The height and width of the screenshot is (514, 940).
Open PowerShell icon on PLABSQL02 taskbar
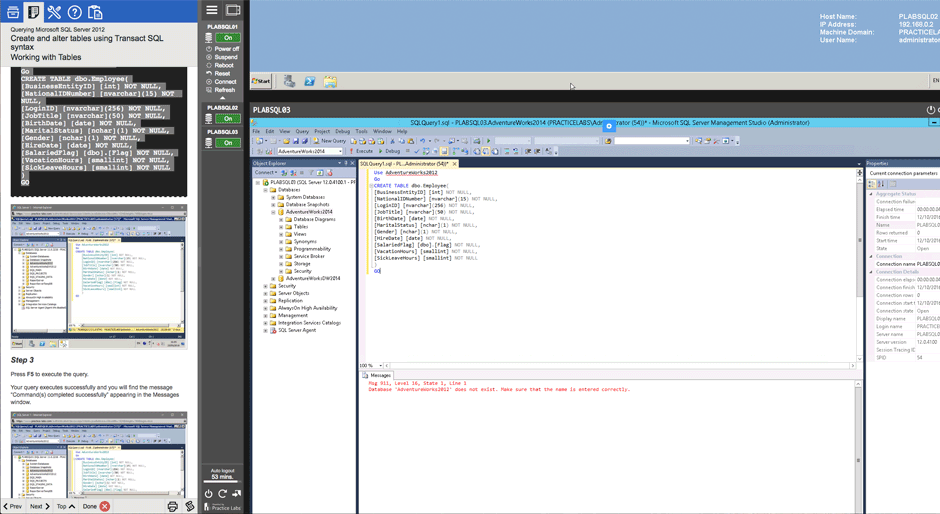point(309,81)
